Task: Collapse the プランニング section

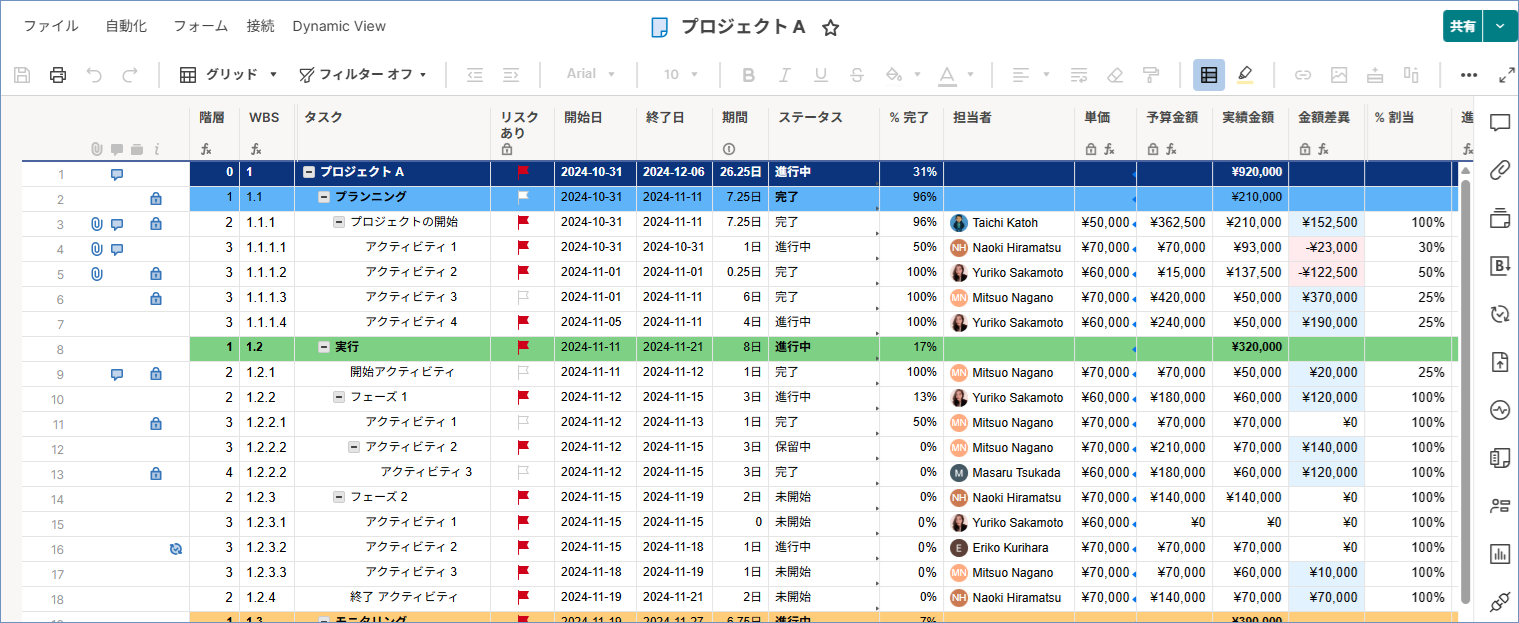Action: click(324, 197)
